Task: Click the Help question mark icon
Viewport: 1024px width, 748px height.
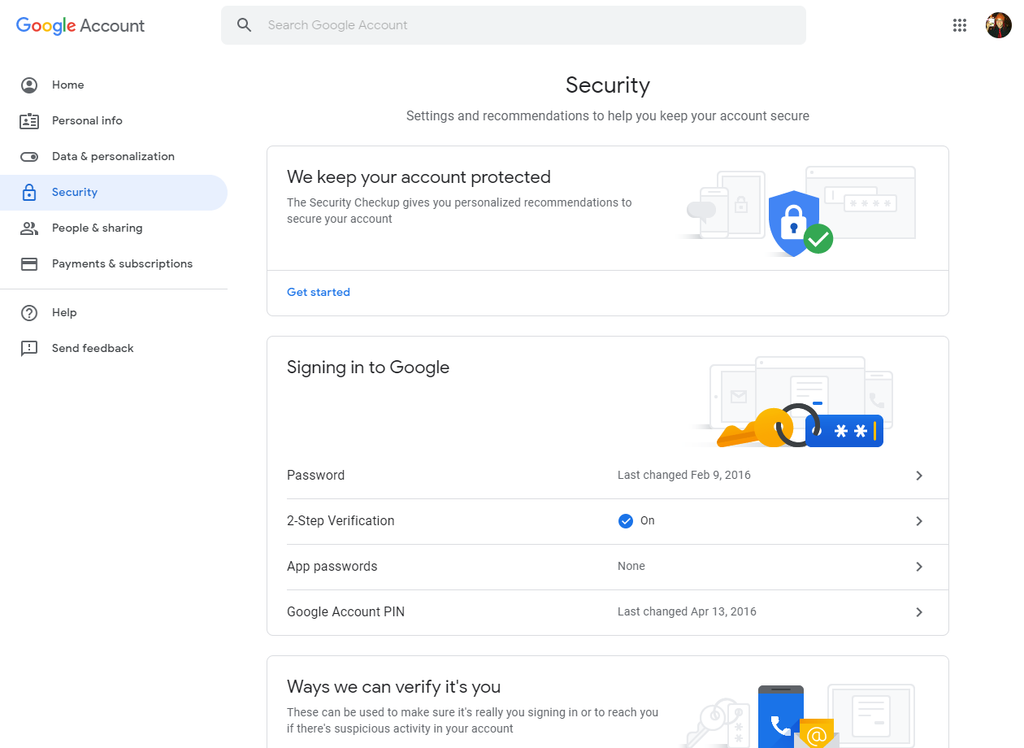Action: click(x=30, y=312)
